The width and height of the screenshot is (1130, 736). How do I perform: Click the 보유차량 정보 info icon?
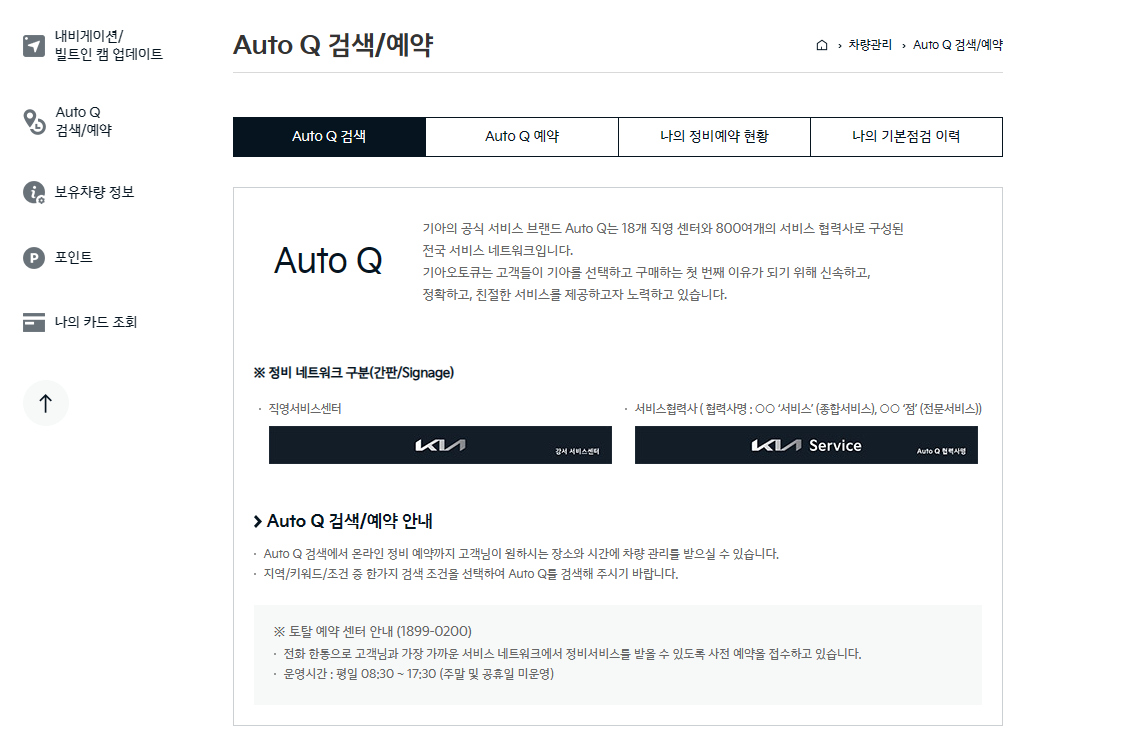pos(34,192)
